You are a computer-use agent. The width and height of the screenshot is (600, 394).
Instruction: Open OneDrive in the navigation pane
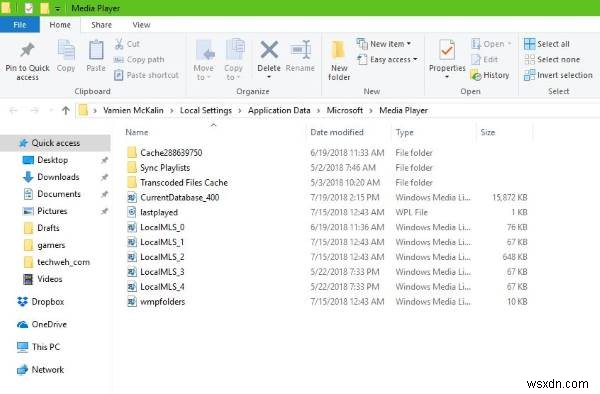pyautogui.click(x=42, y=324)
